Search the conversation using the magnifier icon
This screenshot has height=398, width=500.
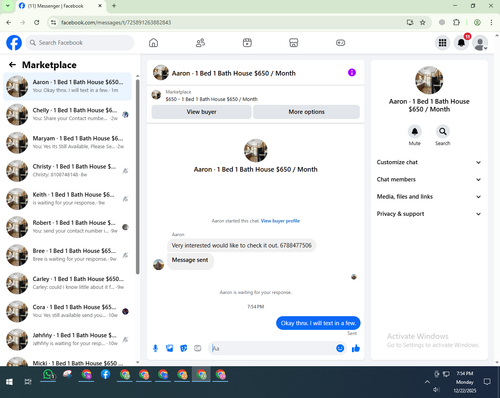(443, 131)
